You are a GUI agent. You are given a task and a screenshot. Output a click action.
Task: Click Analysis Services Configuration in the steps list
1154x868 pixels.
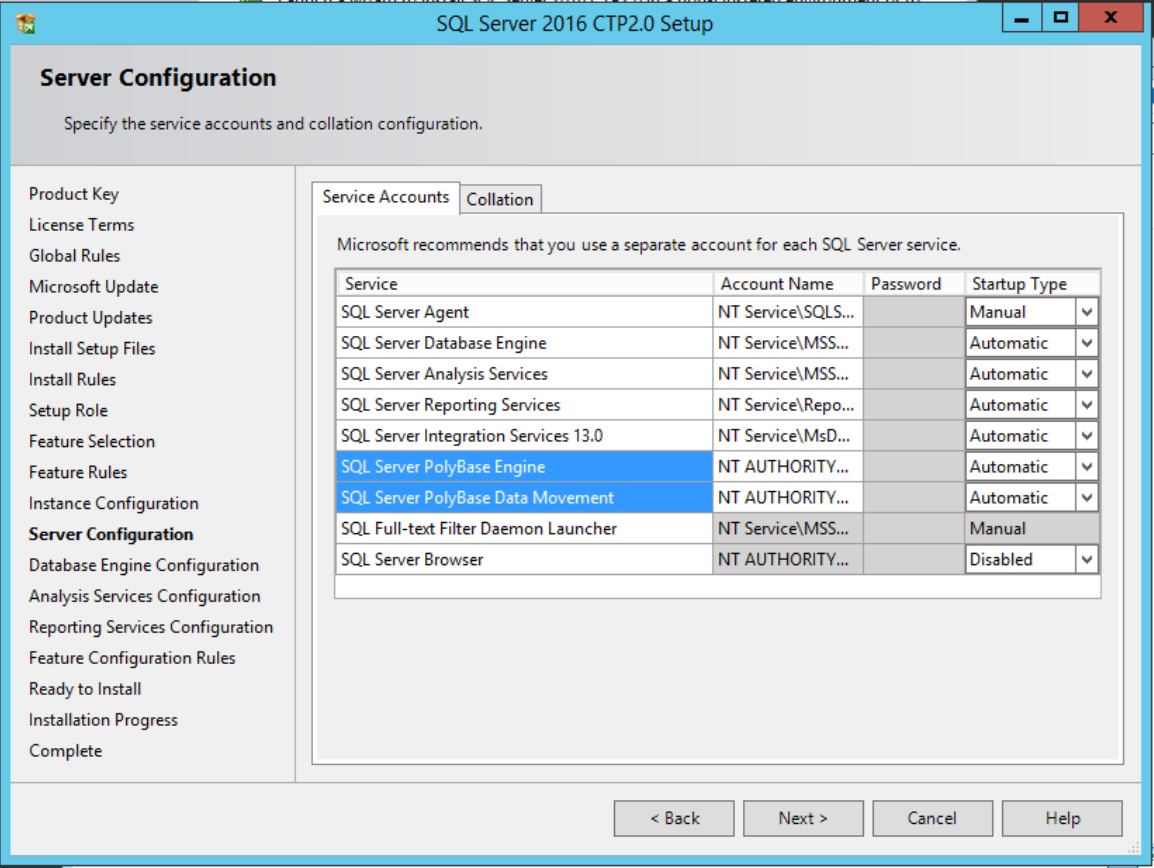point(145,596)
